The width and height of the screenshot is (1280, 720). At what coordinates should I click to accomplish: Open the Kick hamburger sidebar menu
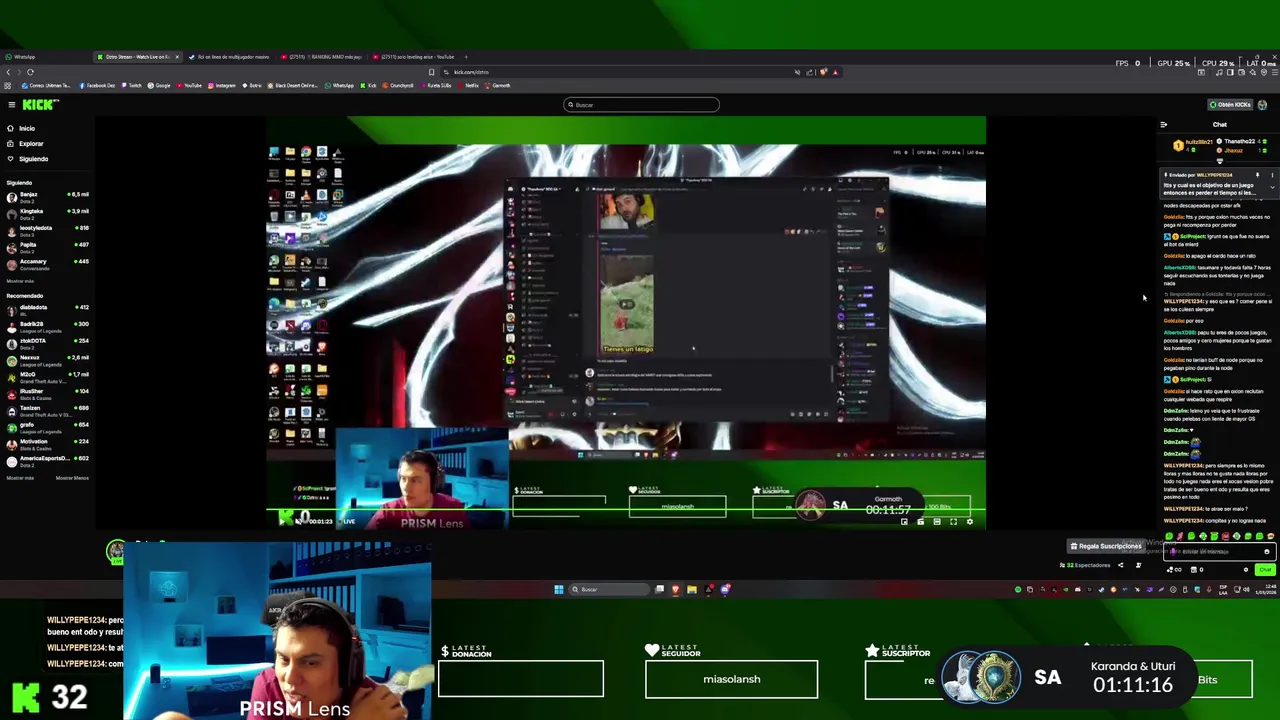click(11, 104)
